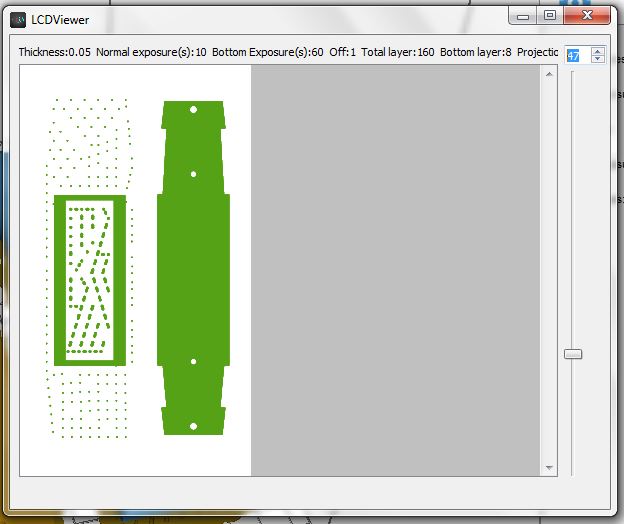
Task: Click the layer number field showing 47
Action: tap(573, 56)
